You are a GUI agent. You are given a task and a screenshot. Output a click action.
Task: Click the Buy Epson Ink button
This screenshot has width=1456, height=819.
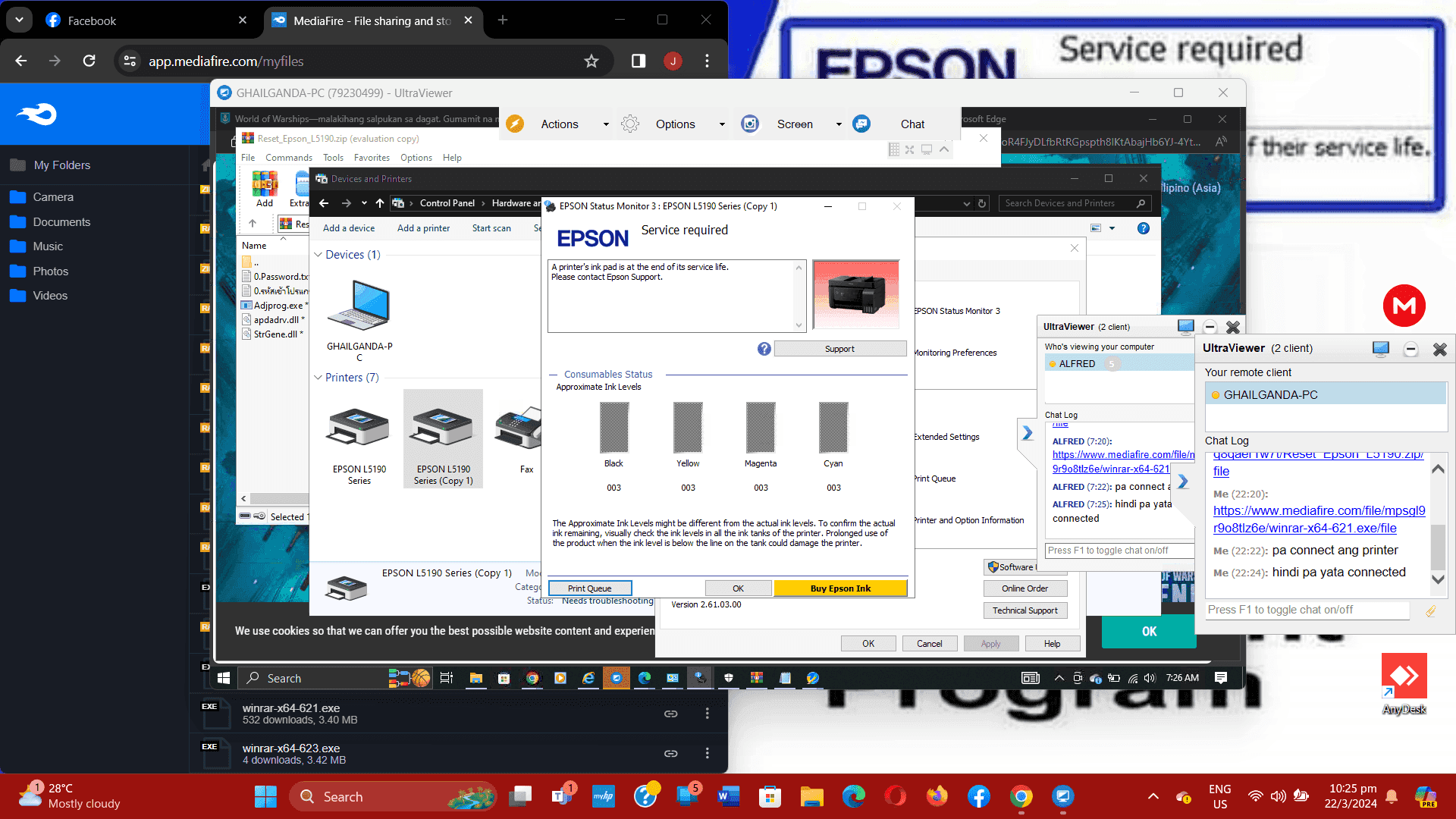pos(840,588)
